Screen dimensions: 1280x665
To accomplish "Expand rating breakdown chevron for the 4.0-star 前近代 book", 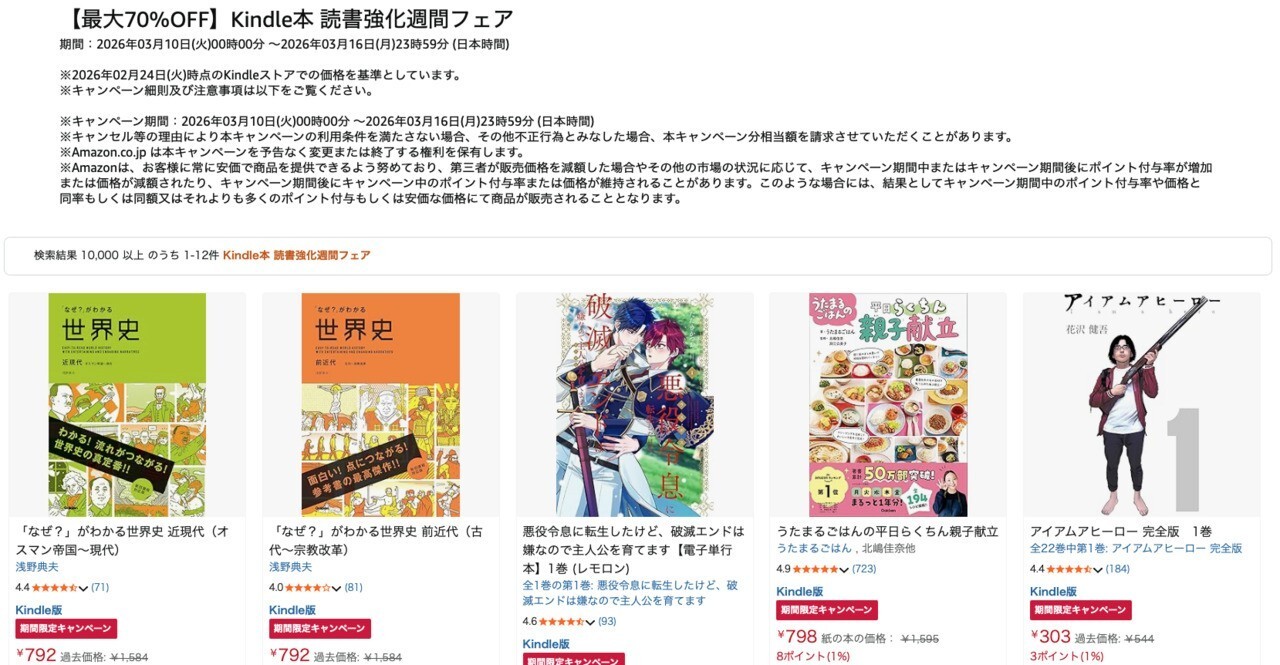I will [337, 588].
